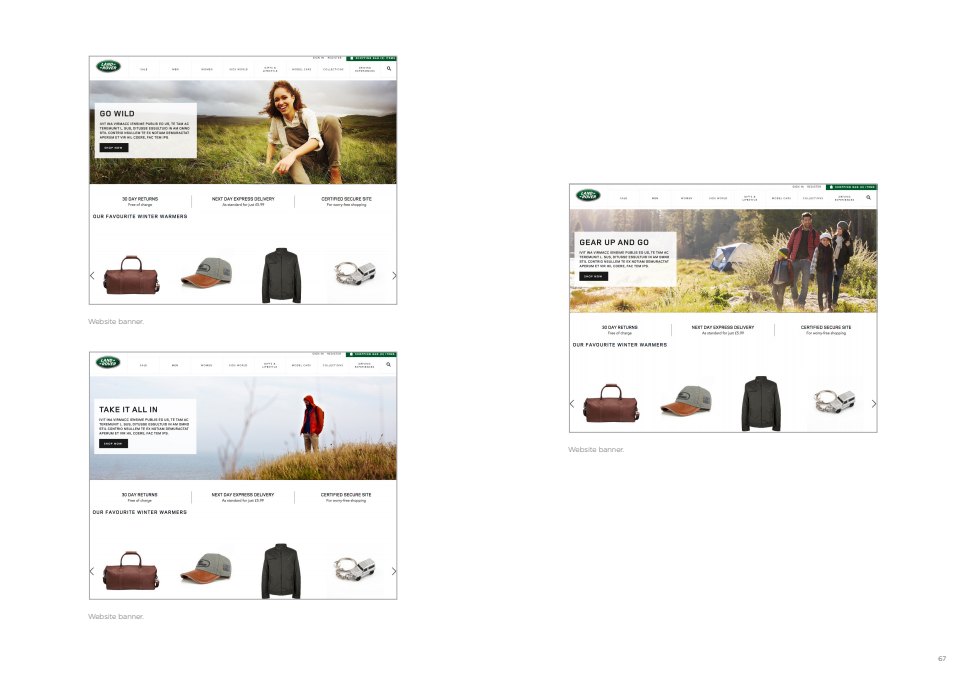Image resolution: width=960 pixels, height=678 pixels.
Task: Select Model Cars menu in Go Wild mockup
Action: click(x=302, y=69)
